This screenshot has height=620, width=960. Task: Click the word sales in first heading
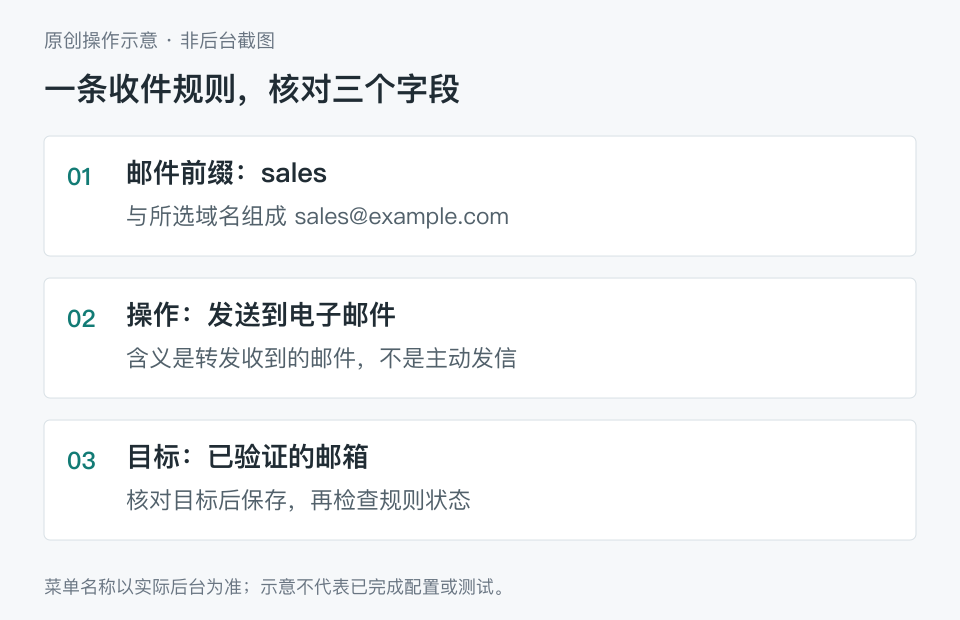click(294, 174)
